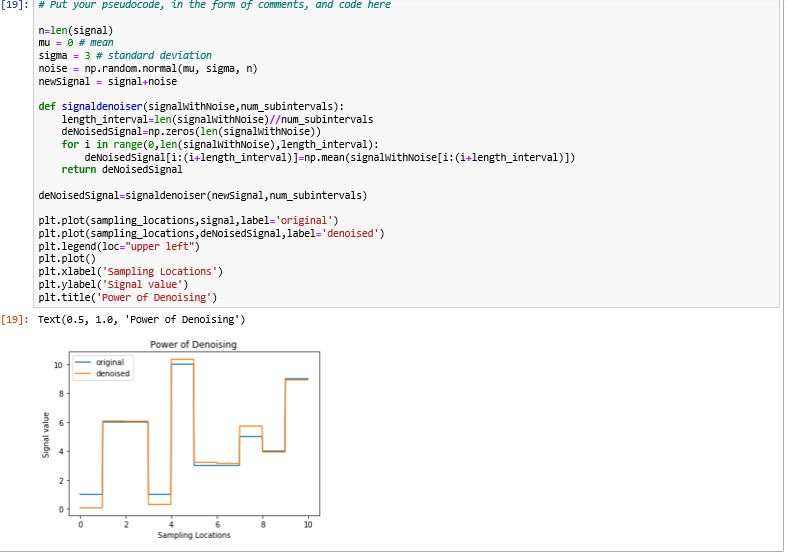The image size is (787, 552).
Task: Click the orange 'denoised' line sample in legend
Action: (83, 374)
